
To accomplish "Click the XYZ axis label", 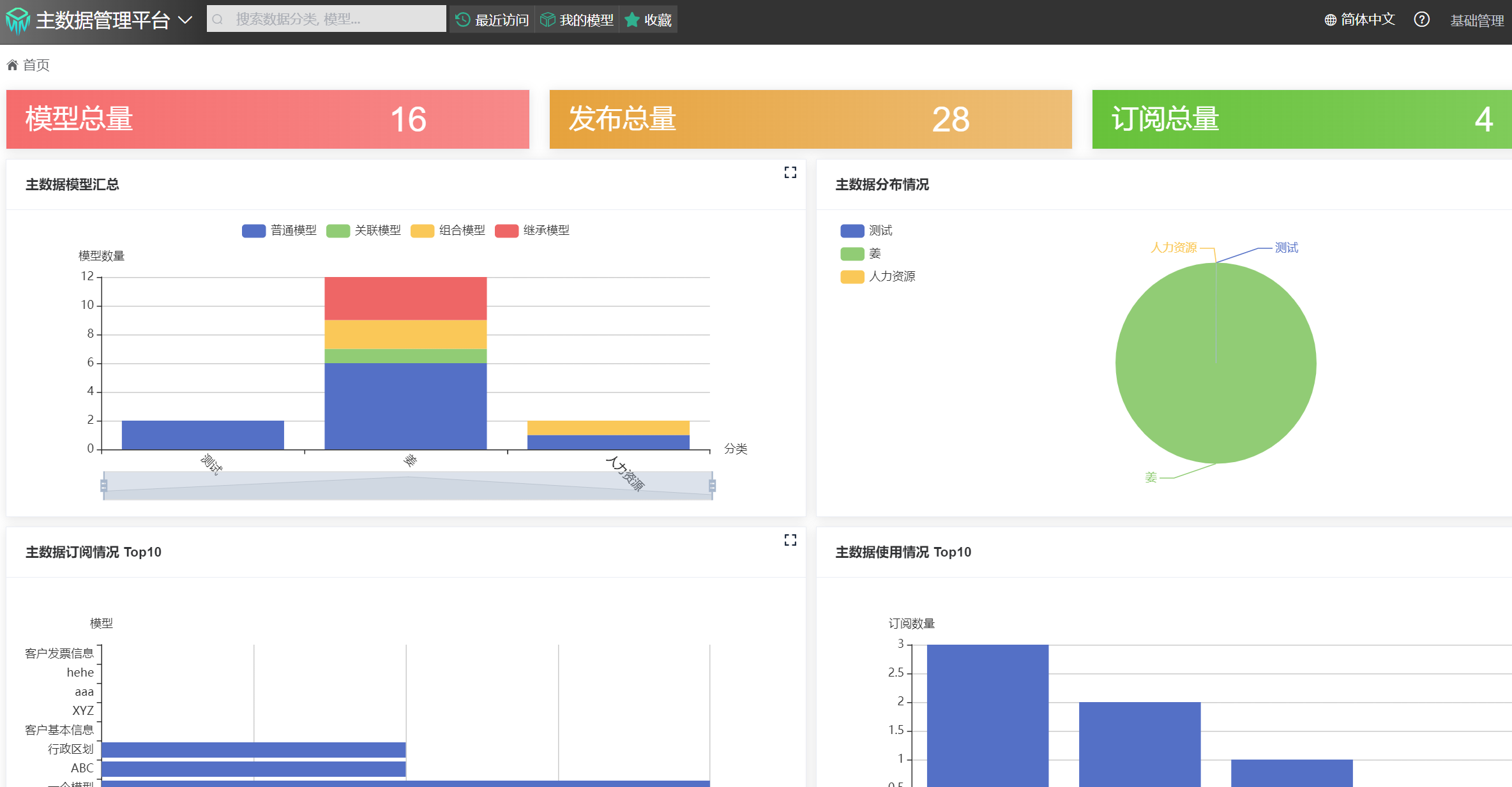I will click(x=83, y=710).
